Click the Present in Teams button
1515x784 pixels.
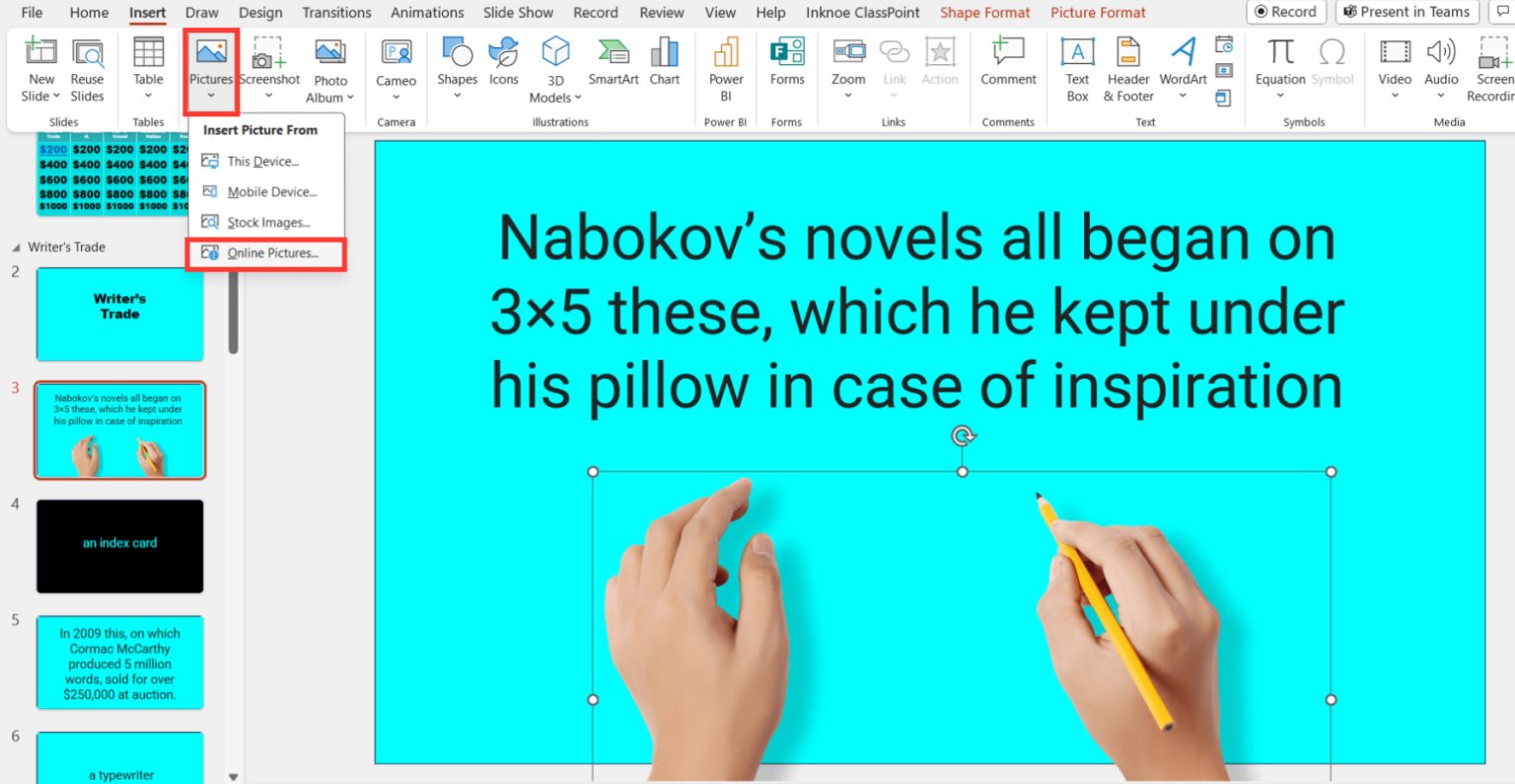[1407, 12]
